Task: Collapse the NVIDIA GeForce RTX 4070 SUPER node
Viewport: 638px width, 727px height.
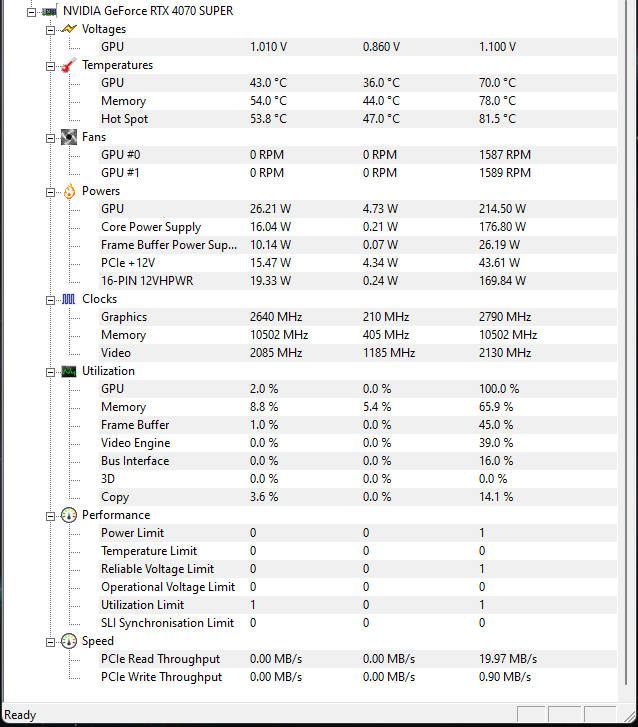Action: [x=31, y=11]
